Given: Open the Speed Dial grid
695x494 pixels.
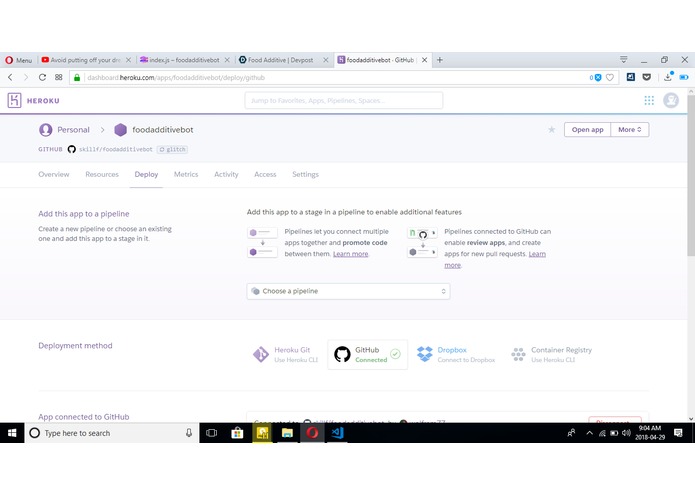Looking at the screenshot, I should pyautogui.click(x=59, y=78).
